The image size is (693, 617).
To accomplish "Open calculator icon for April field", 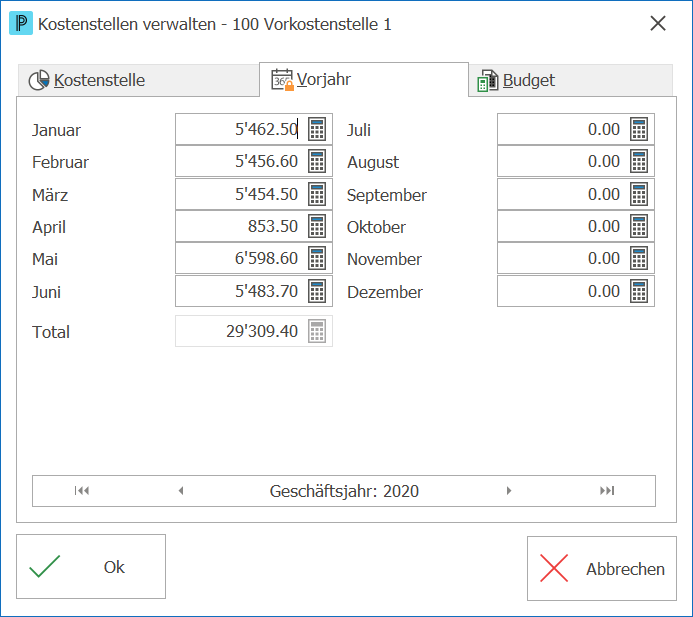I will [317, 226].
